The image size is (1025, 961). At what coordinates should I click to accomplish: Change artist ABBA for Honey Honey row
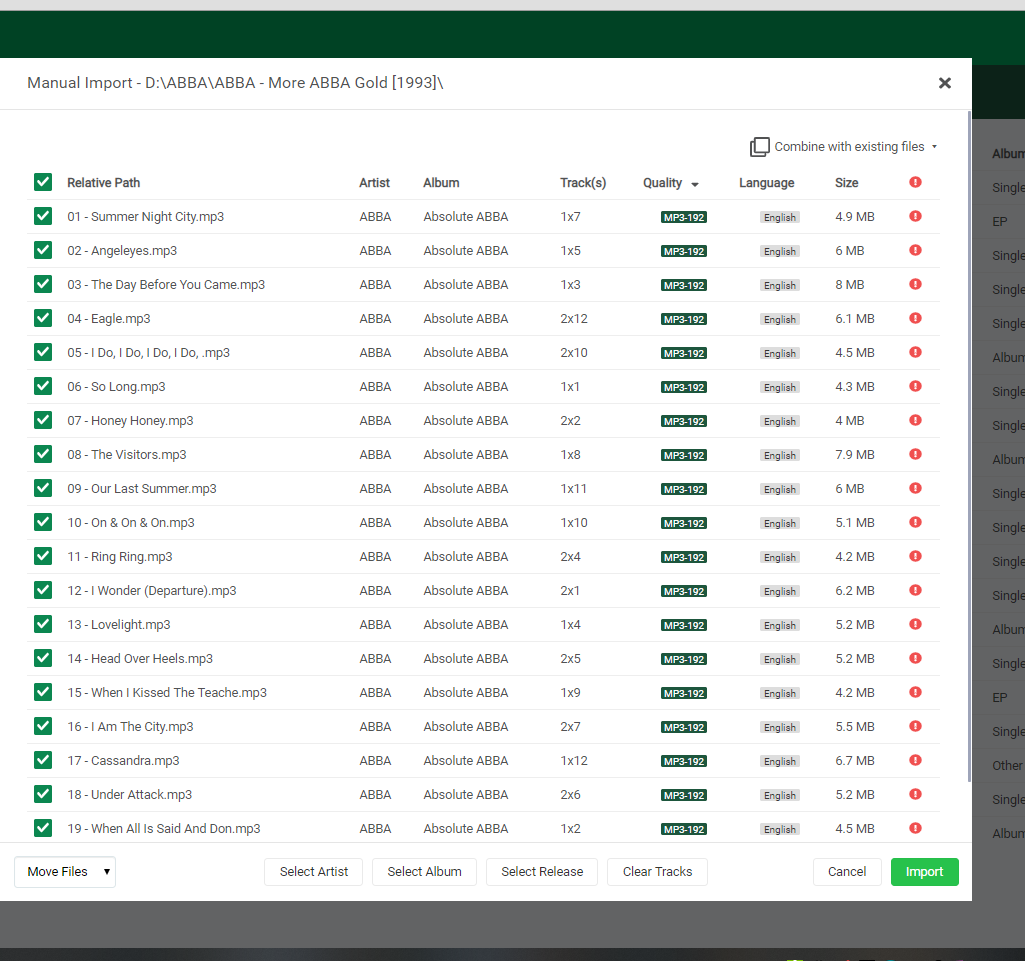pyautogui.click(x=375, y=420)
